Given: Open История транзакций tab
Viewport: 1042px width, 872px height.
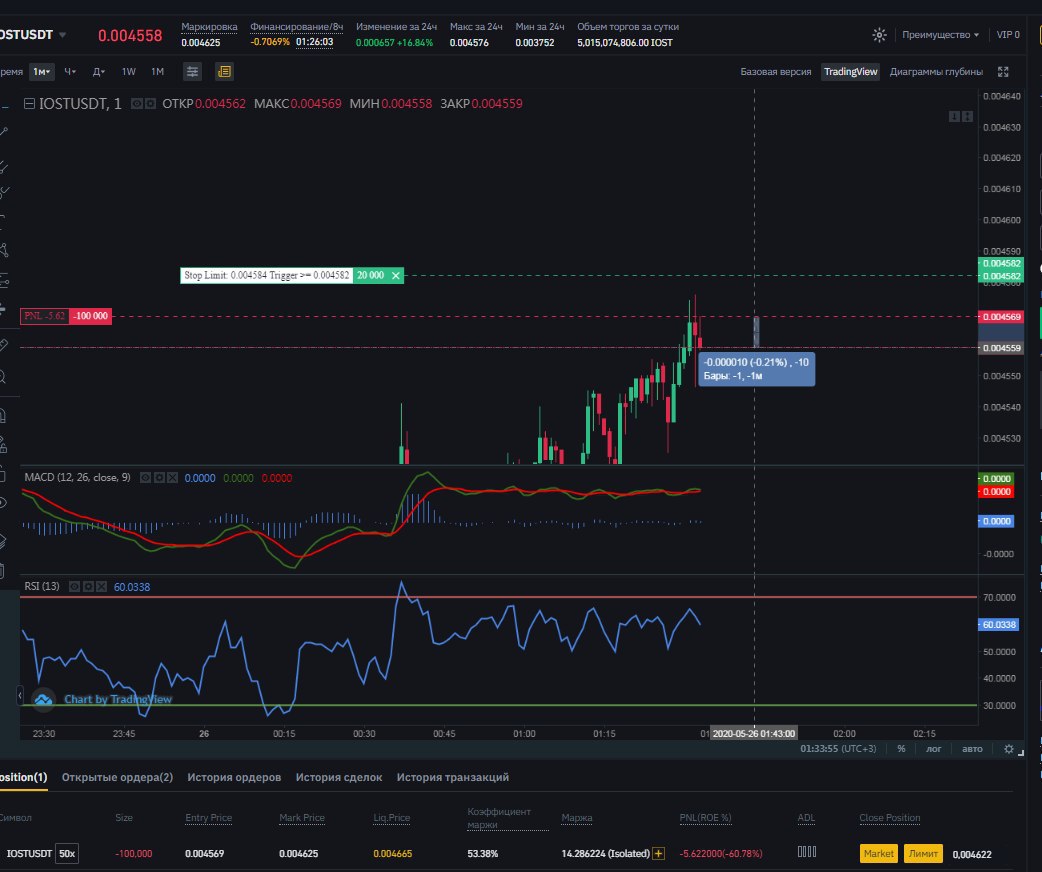Looking at the screenshot, I should (453, 777).
